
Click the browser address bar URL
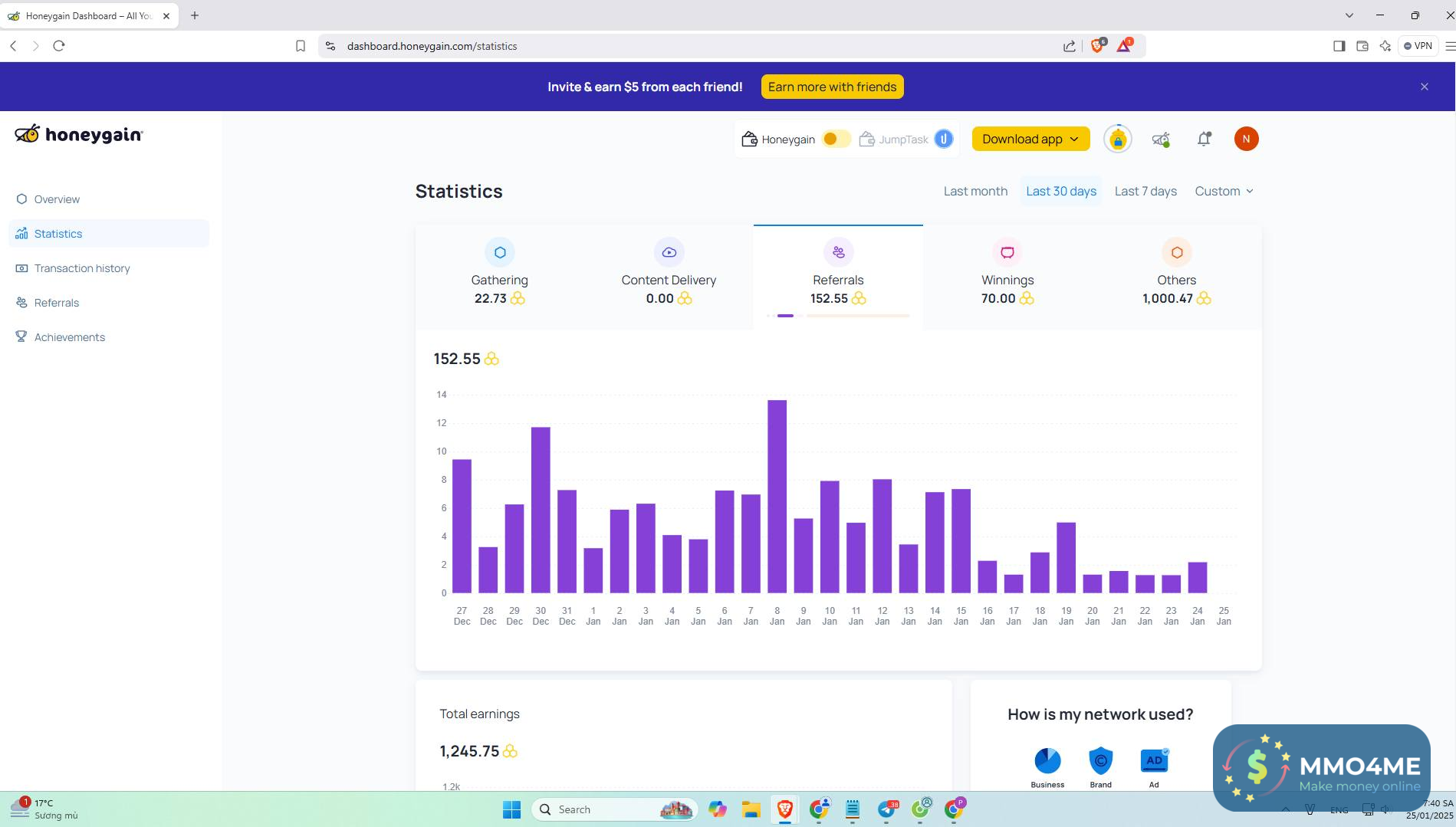click(432, 46)
